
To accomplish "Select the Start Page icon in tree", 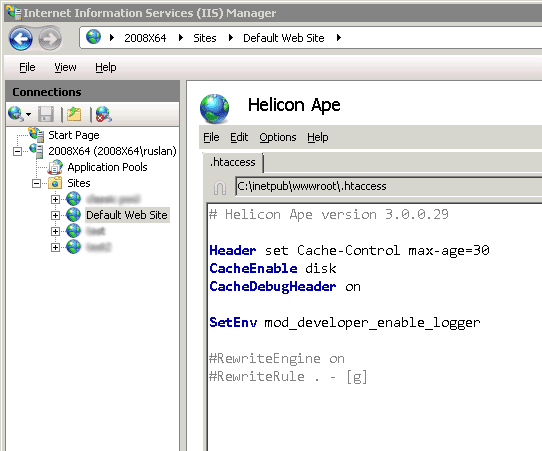I will [36, 134].
